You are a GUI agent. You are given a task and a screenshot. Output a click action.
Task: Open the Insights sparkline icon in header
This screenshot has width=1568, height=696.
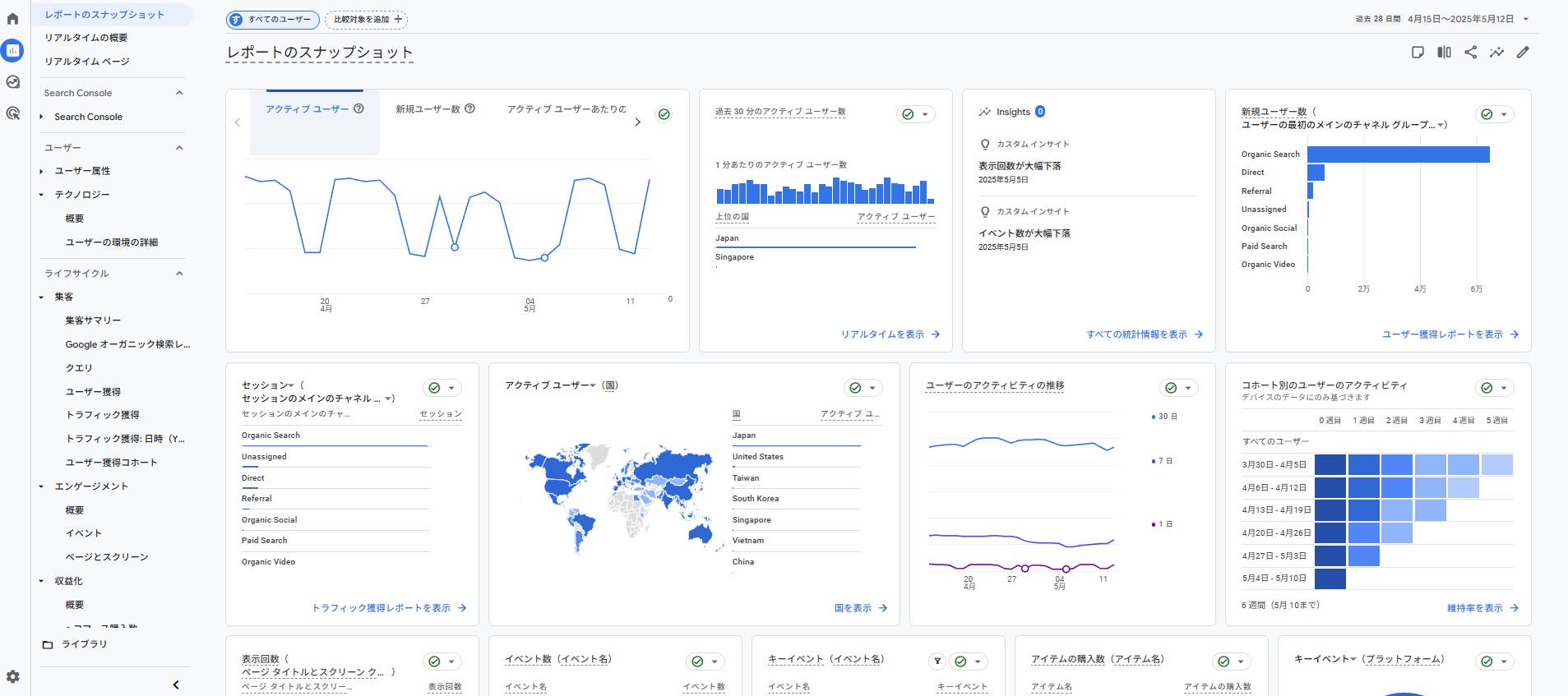tap(1496, 53)
